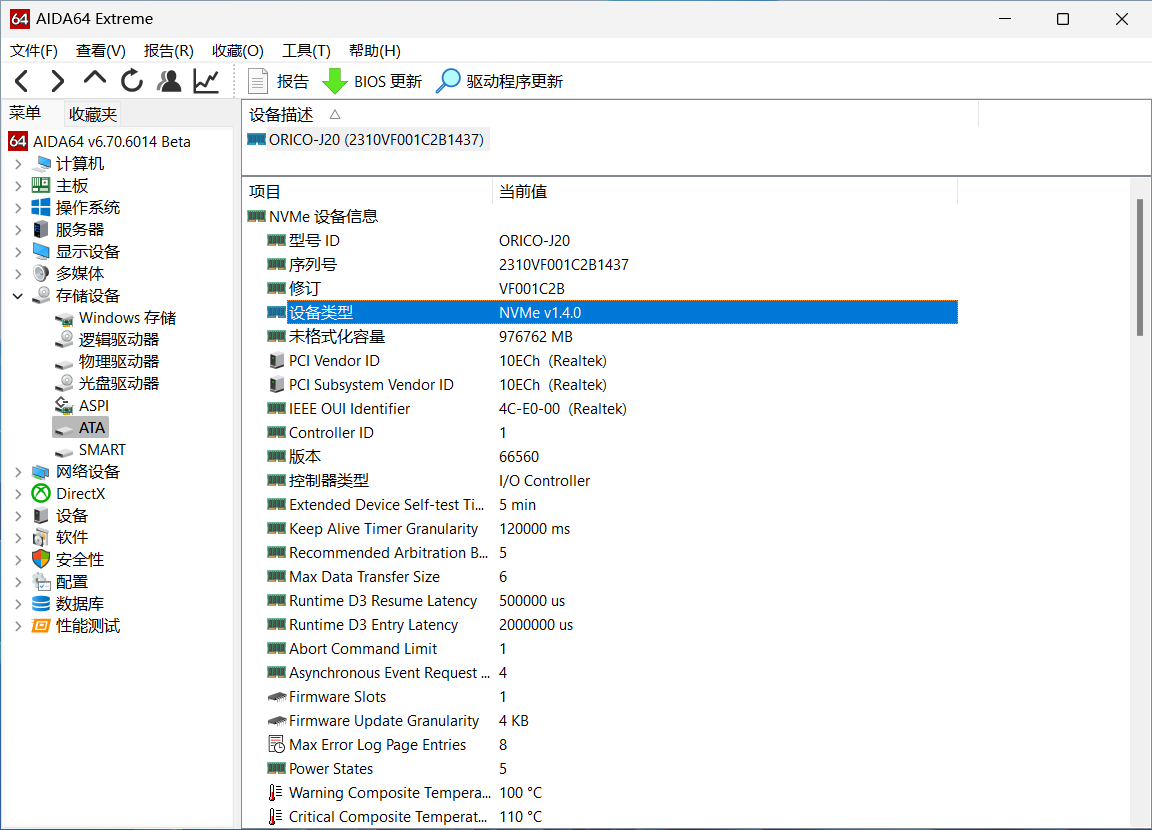
Task: Click the Firmware Slots chip icon
Action: pos(276,696)
